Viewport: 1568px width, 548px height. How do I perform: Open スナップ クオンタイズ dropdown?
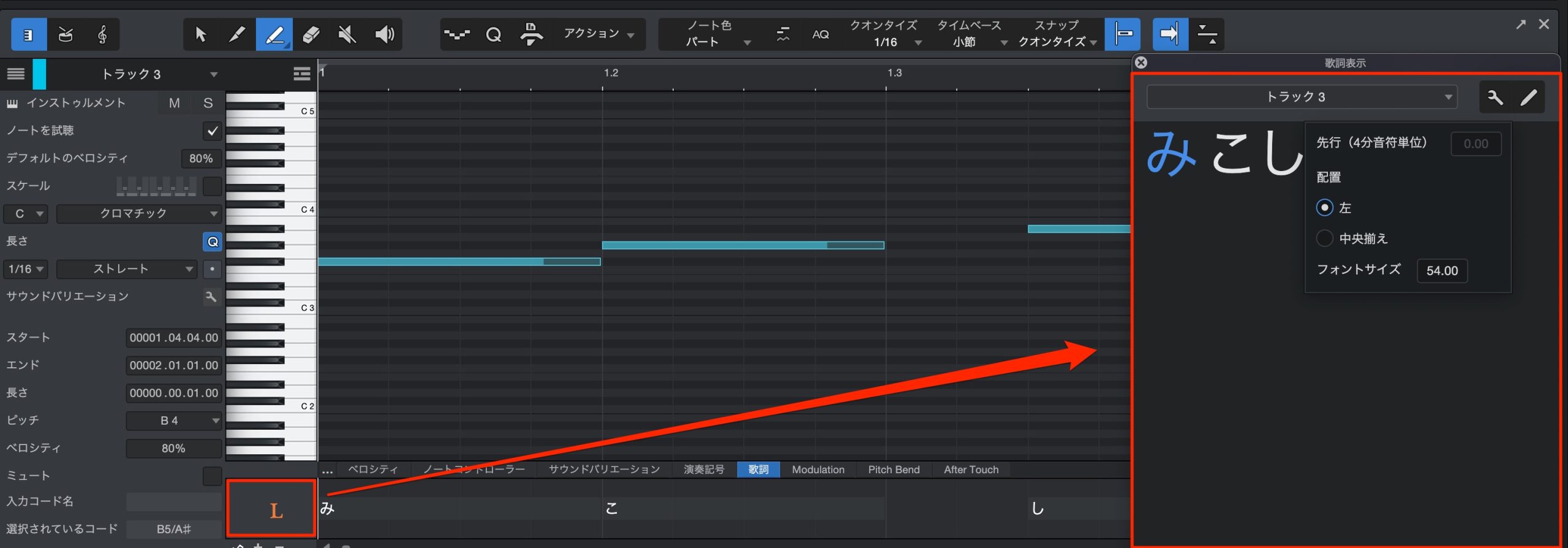tap(1057, 34)
